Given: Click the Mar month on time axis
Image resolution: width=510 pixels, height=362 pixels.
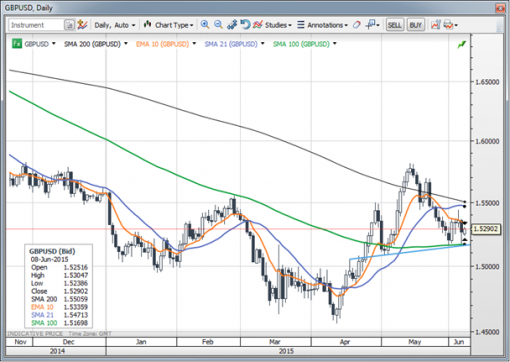Looking at the screenshot, I should pos(275,342).
